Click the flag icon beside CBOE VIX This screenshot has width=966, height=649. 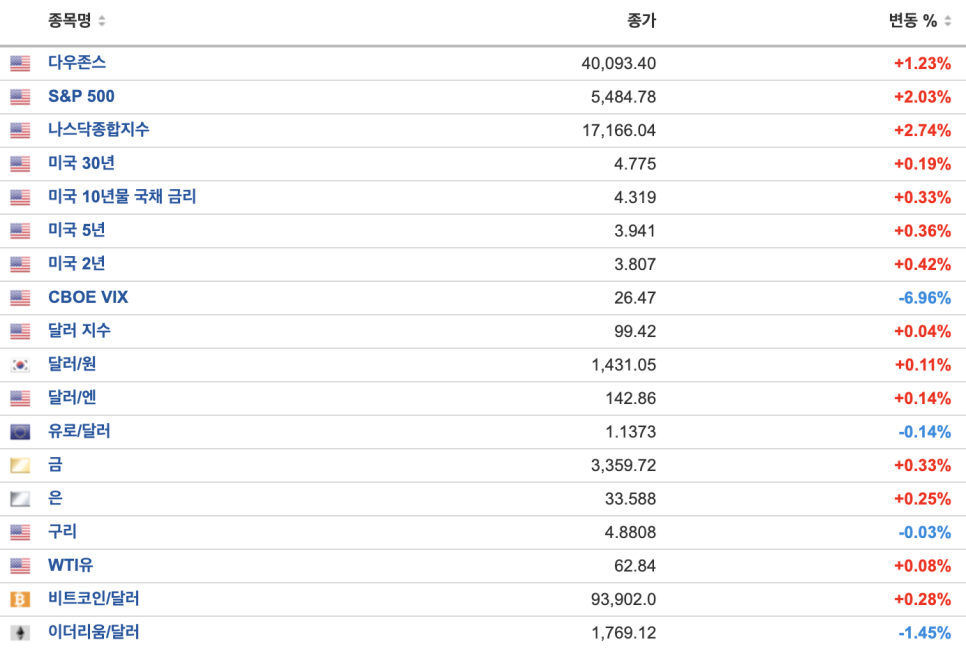(20, 298)
